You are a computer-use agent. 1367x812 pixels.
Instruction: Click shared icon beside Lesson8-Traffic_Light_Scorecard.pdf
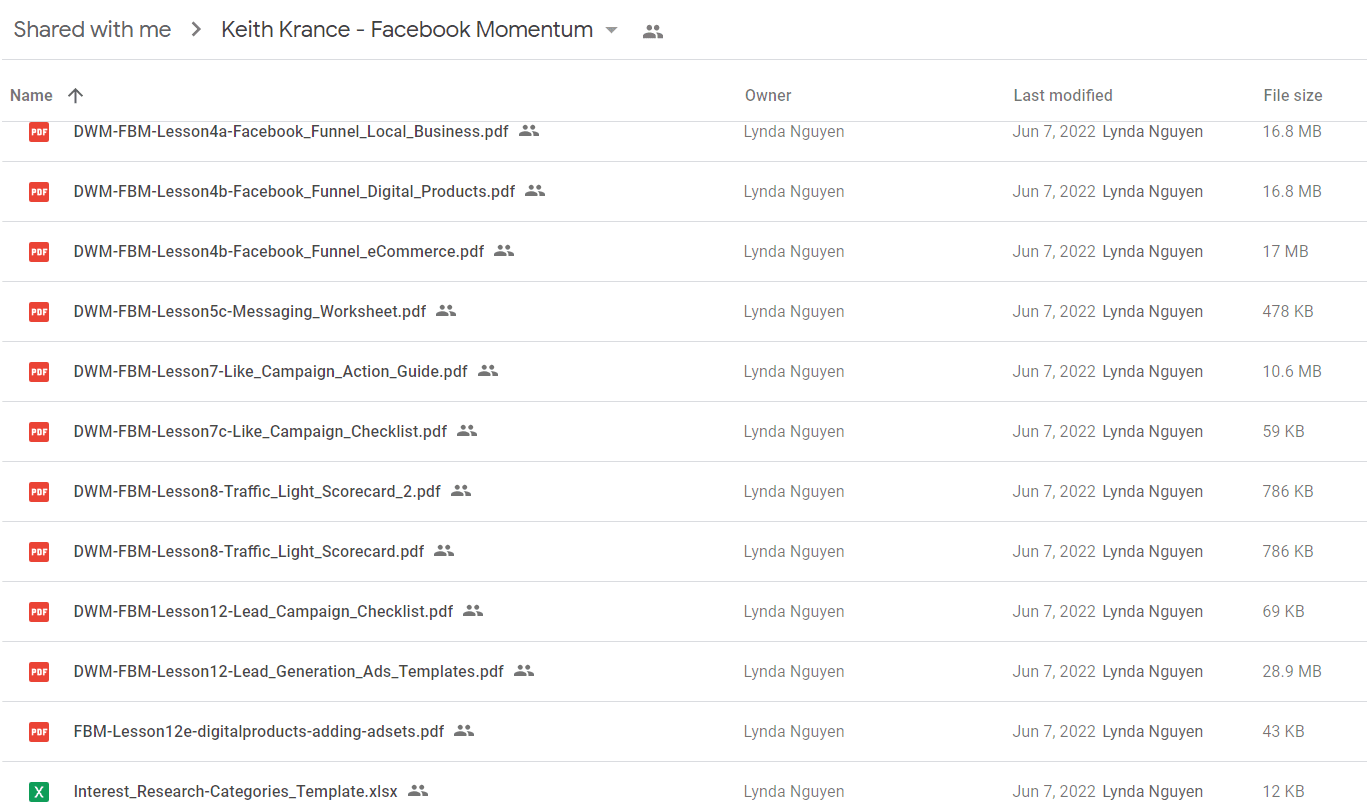coord(444,550)
